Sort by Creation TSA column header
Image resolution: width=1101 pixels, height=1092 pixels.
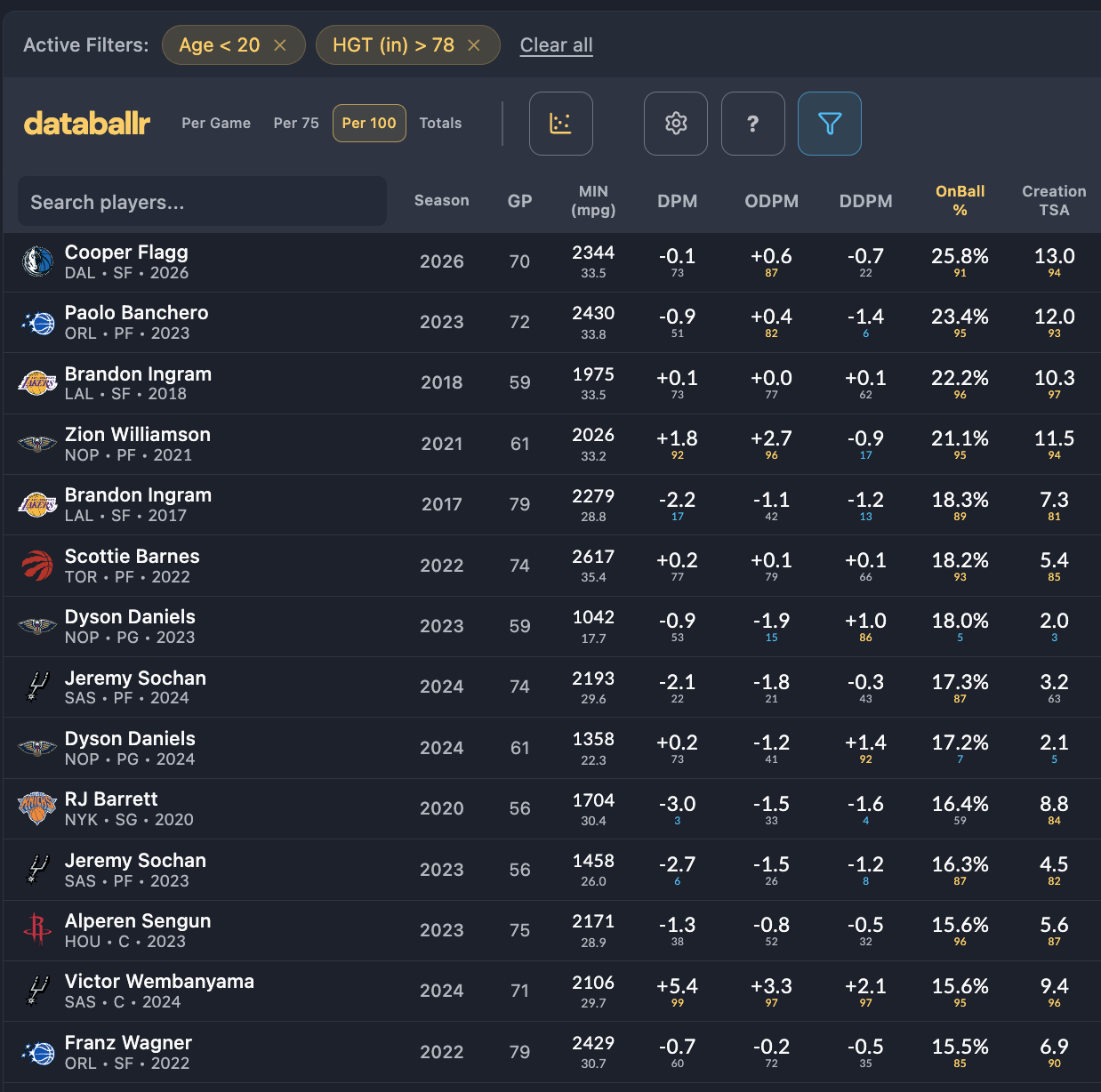pyautogui.click(x=1055, y=201)
